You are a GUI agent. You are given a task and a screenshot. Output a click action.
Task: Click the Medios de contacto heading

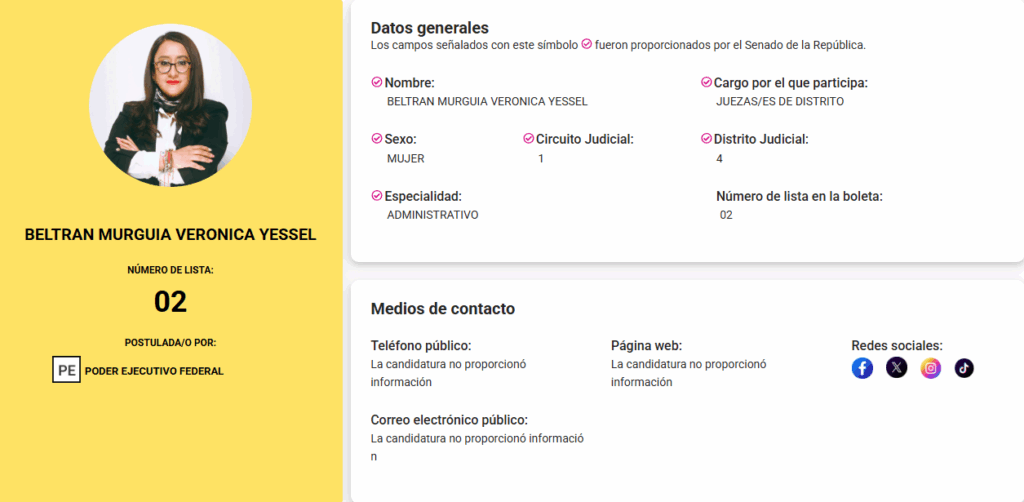click(442, 309)
